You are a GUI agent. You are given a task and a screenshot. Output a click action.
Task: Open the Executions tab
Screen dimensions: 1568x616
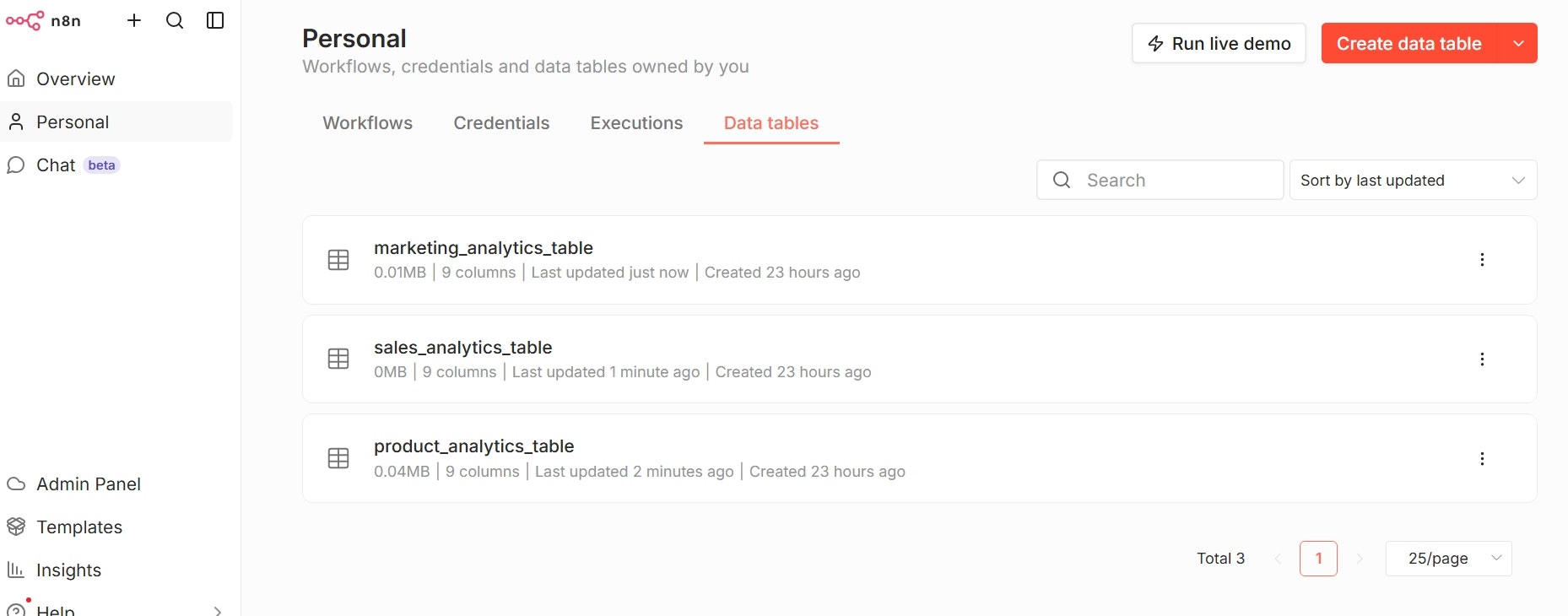[636, 123]
